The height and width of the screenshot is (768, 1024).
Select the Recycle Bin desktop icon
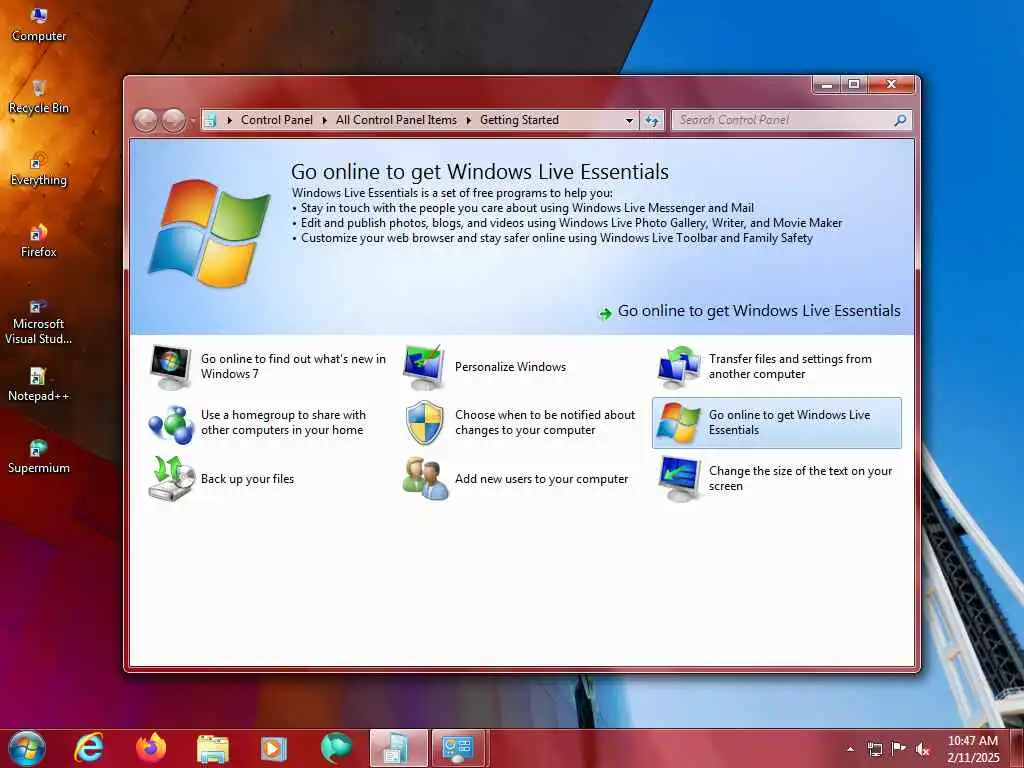[39, 97]
